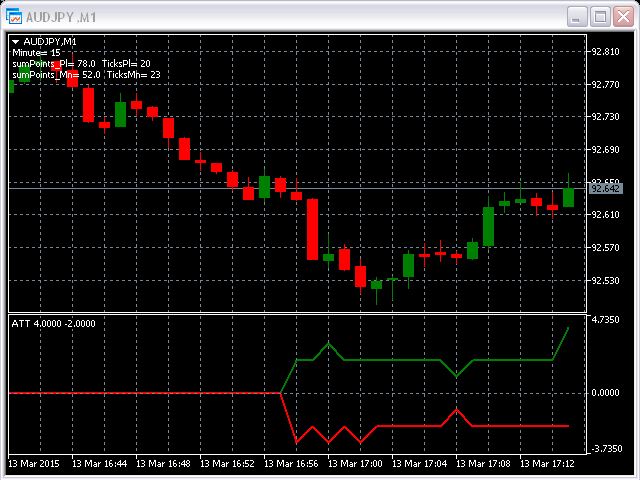Click the sumPoints_Pl comment text line
Screen dimensions: 640x480
[x=85, y=63]
